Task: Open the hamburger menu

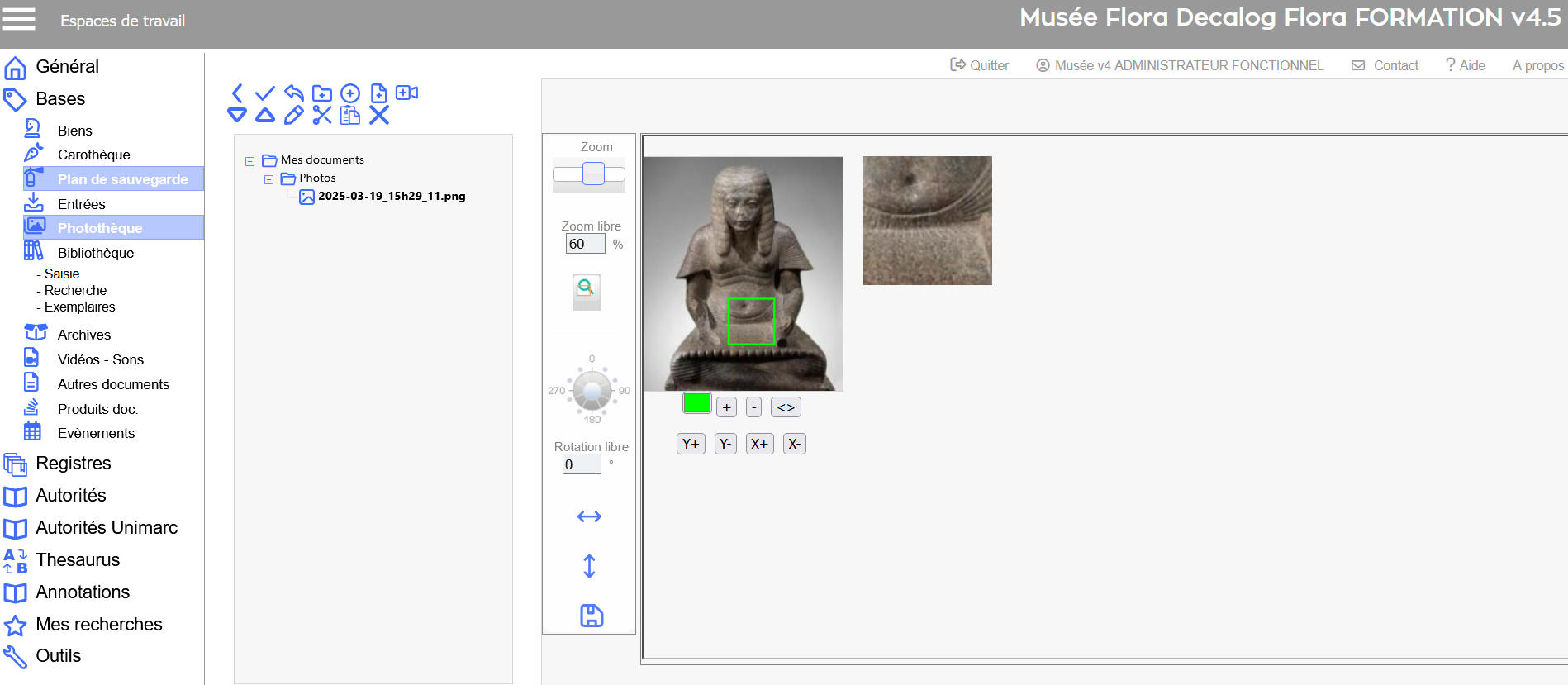Action: coord(19,19)
